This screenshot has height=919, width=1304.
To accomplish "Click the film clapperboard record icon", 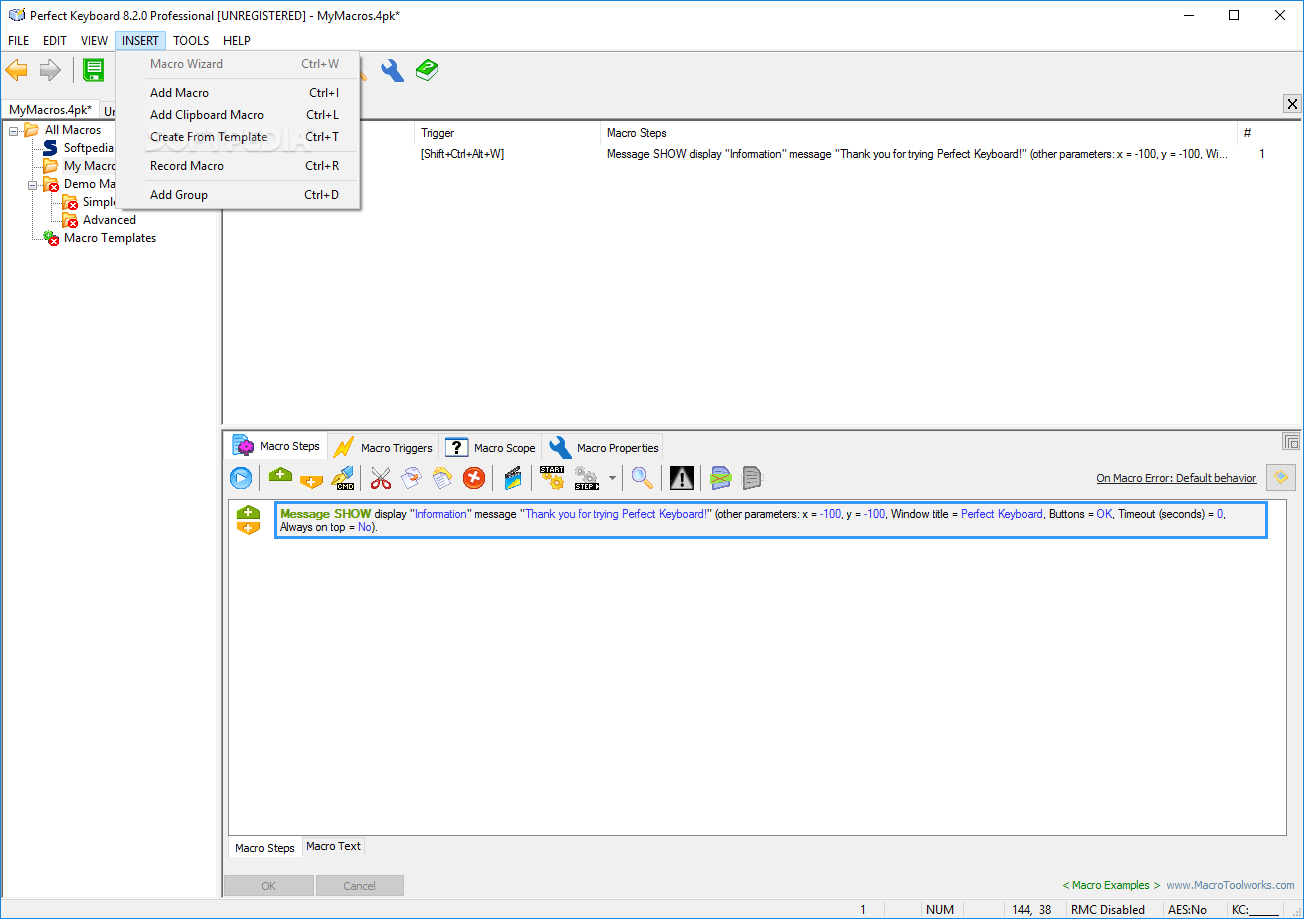I will coord(513,478).
